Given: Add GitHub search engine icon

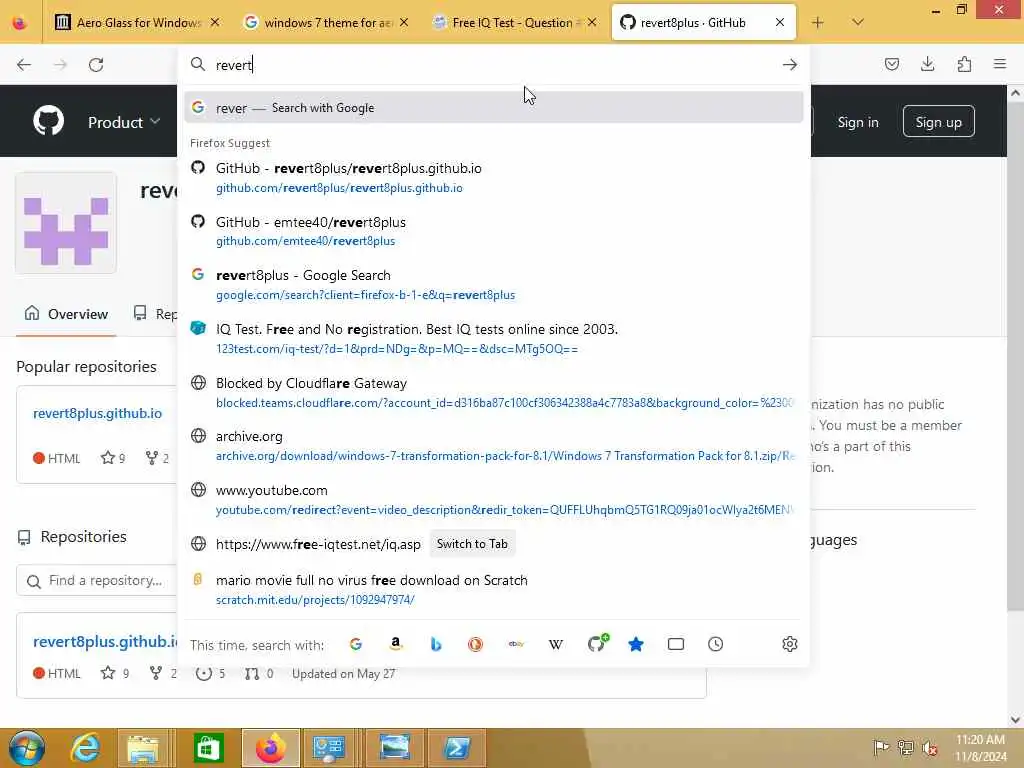Looking at the screenshot, I should pyautogui.click(x=597, y=643).
